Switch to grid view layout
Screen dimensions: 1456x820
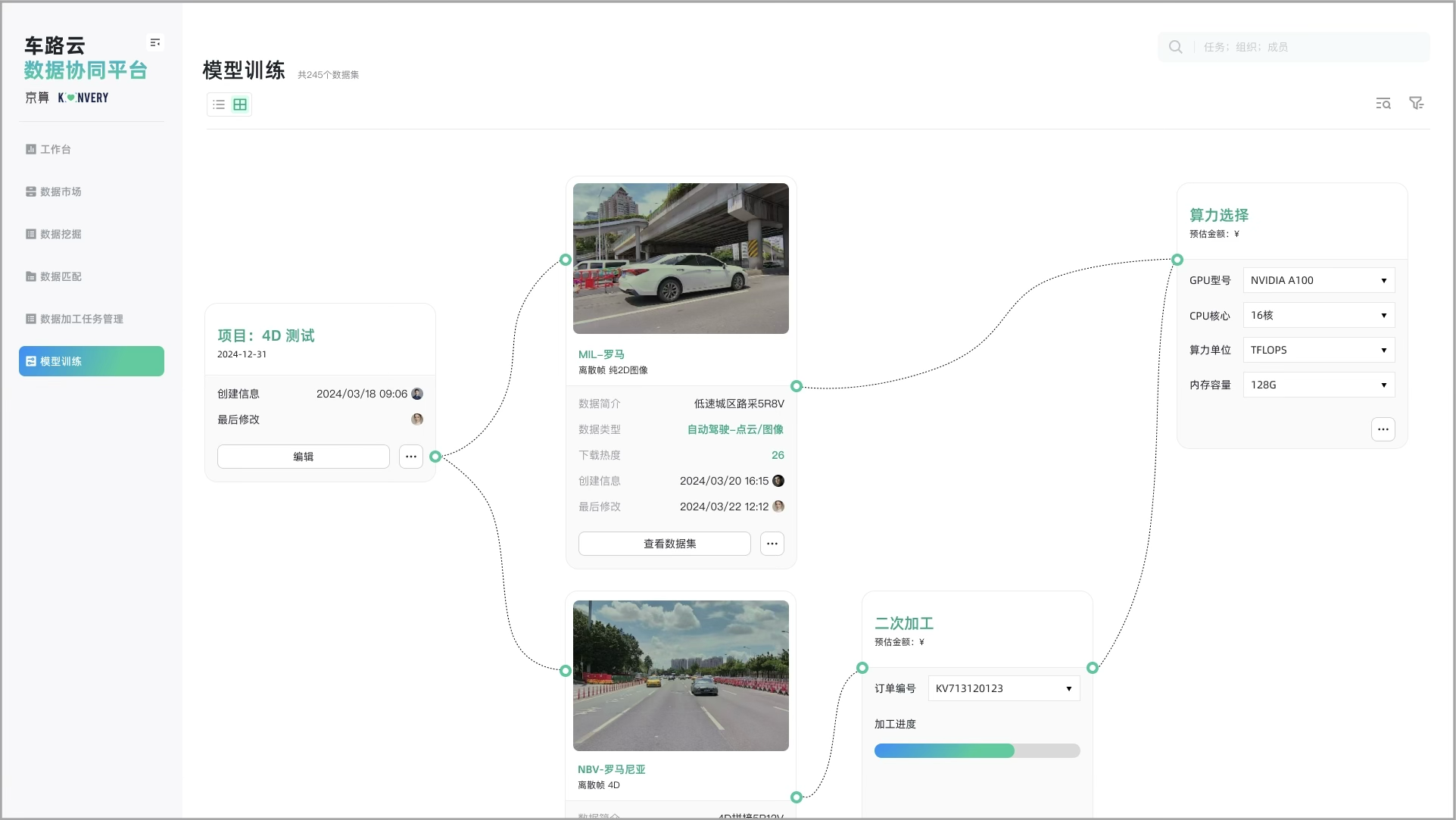click(240, 104)
